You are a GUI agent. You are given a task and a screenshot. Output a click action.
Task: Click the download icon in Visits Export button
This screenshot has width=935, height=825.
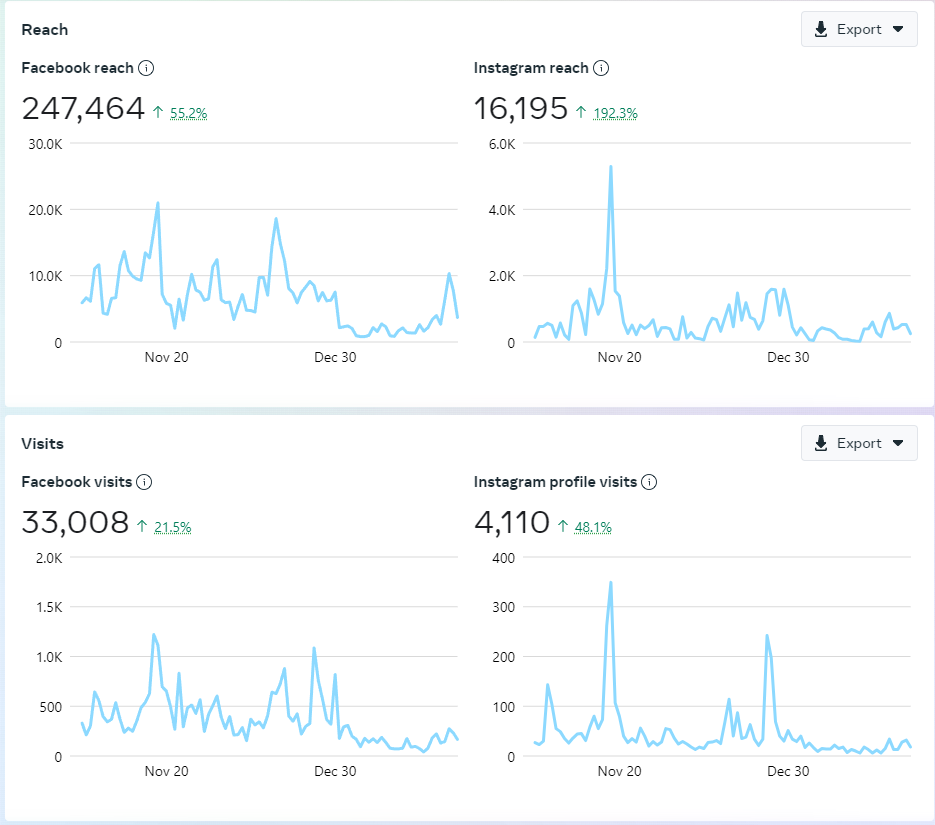[x=821, y=443]
